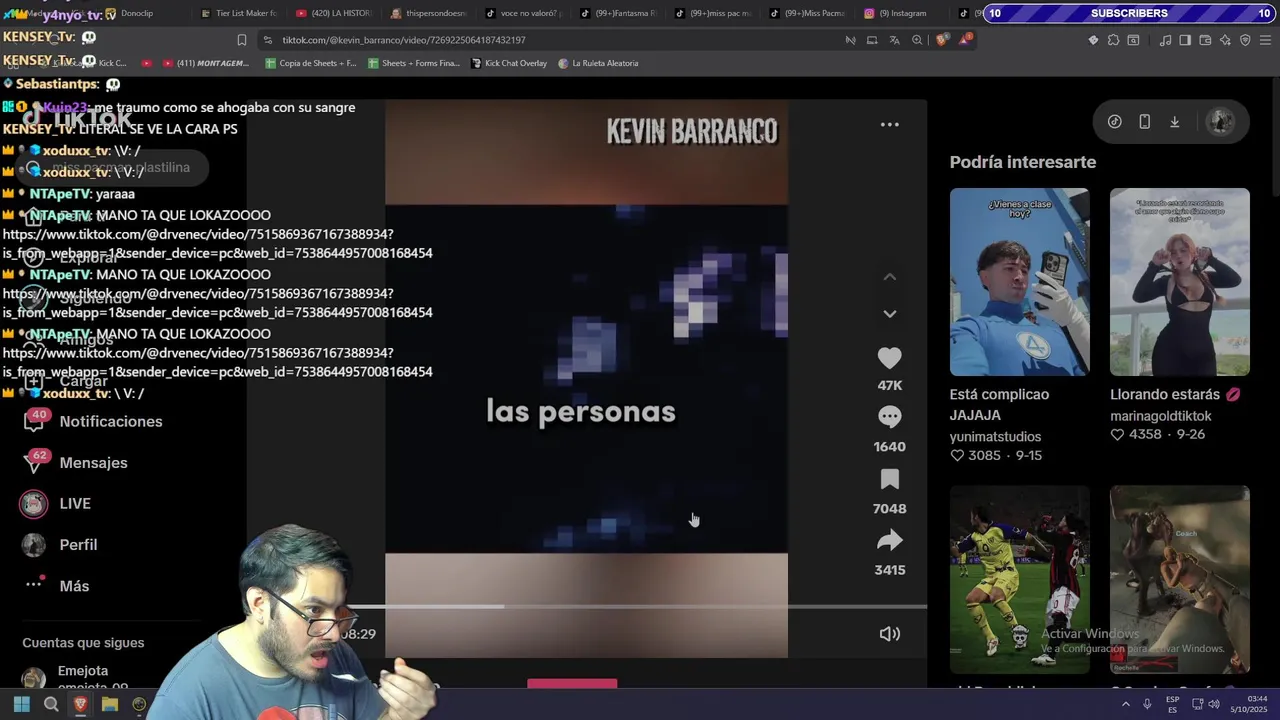This screenshot has height=720, width=1280.
Task: Mute the video with speaker icon
Action: pos(889,634)
